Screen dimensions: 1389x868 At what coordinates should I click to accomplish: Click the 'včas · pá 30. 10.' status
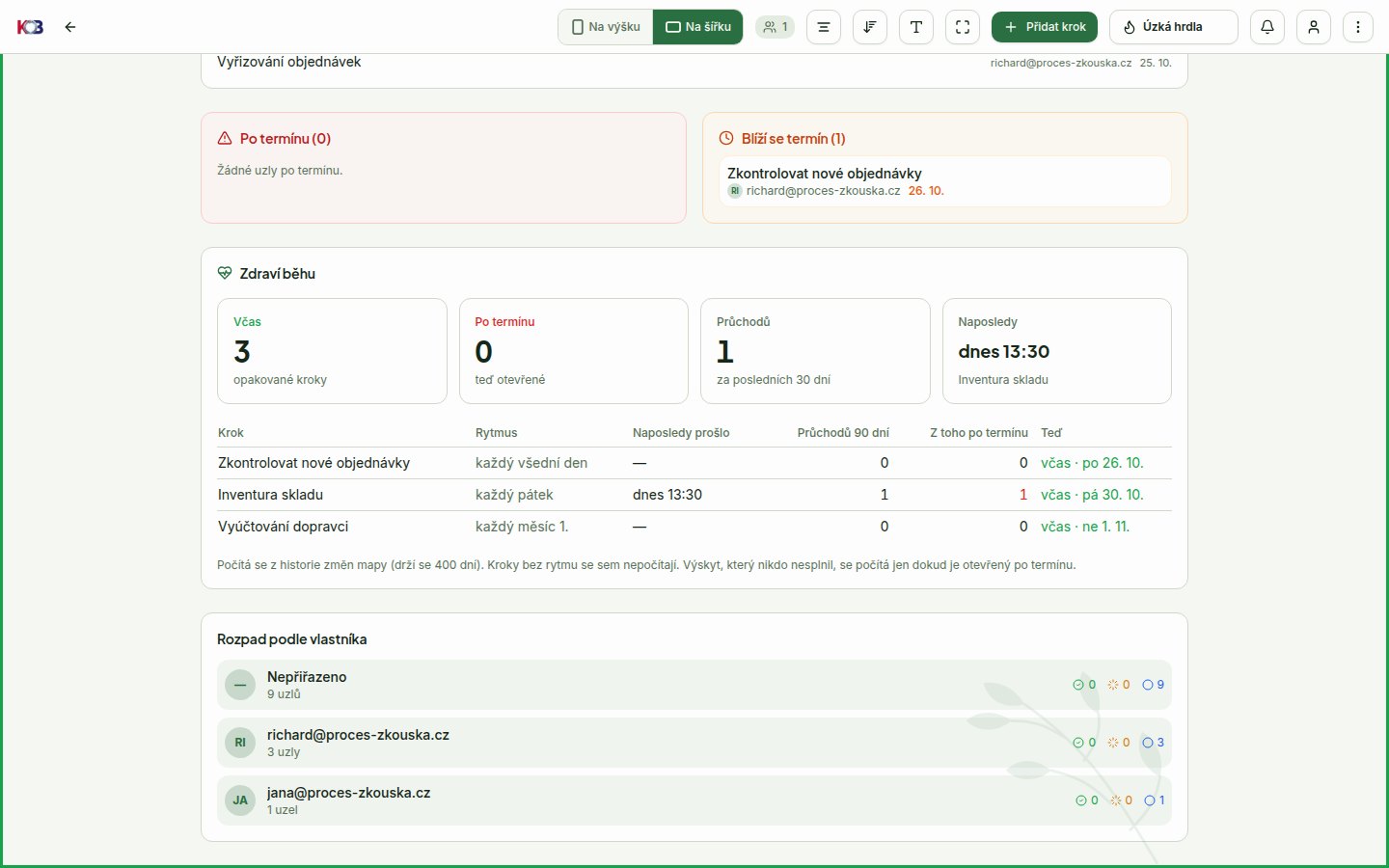(1092, 495)
